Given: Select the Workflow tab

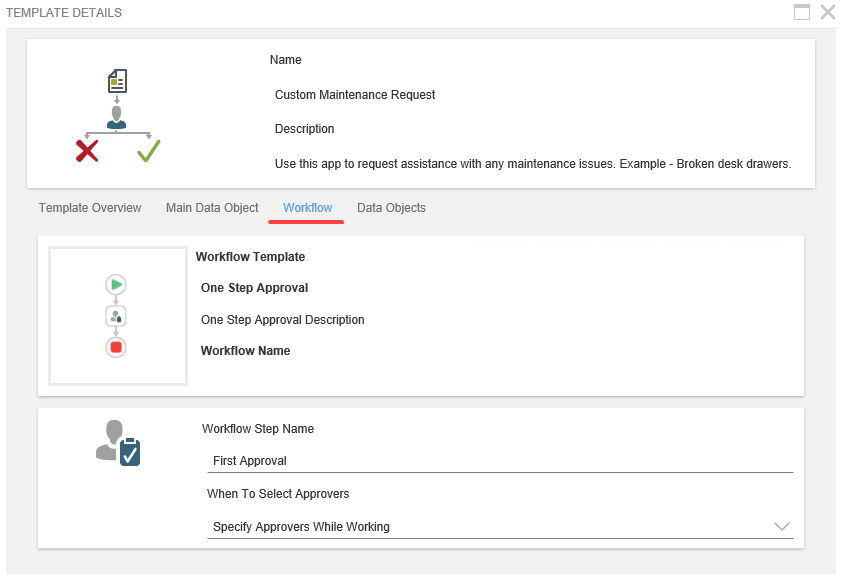Looking at the screenshot, I should pyautogui.click(x=307, y=208).
